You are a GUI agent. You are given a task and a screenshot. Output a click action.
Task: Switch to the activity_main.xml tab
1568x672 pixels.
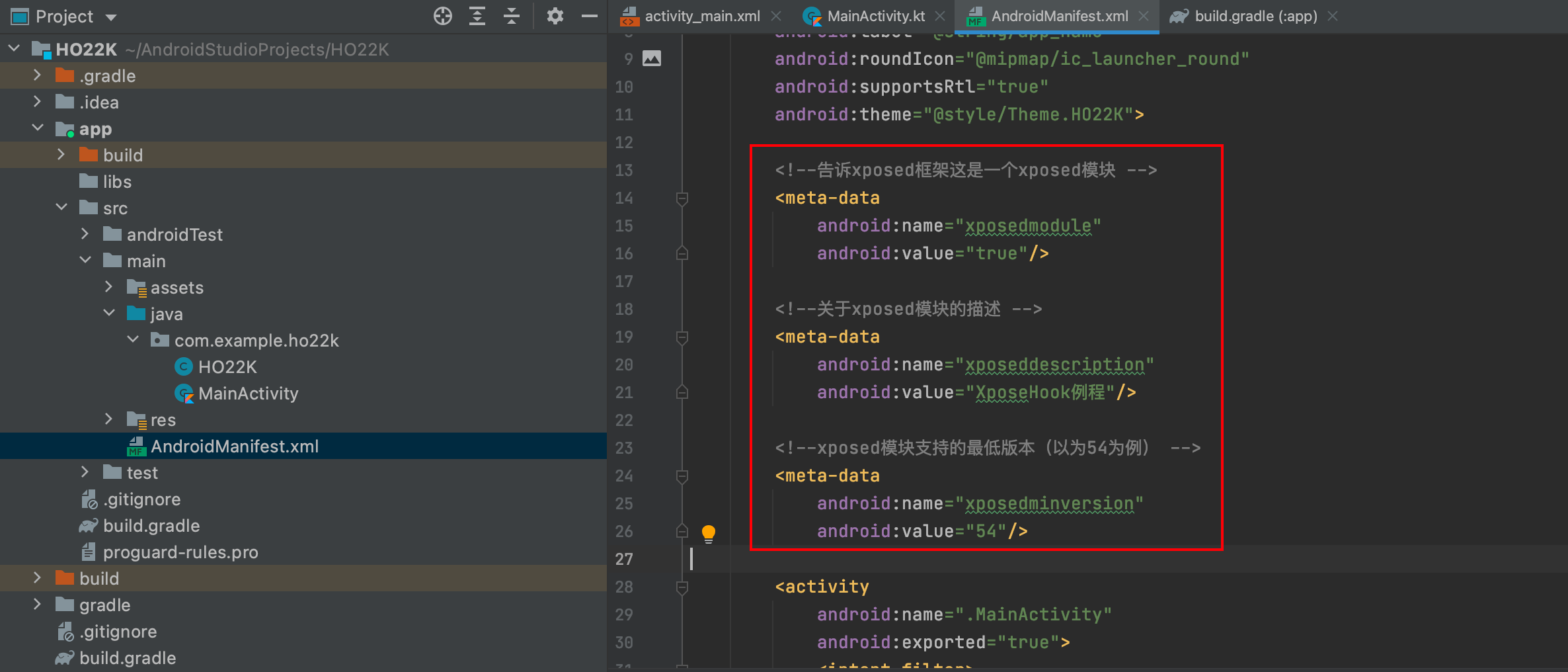click(702, 17)
